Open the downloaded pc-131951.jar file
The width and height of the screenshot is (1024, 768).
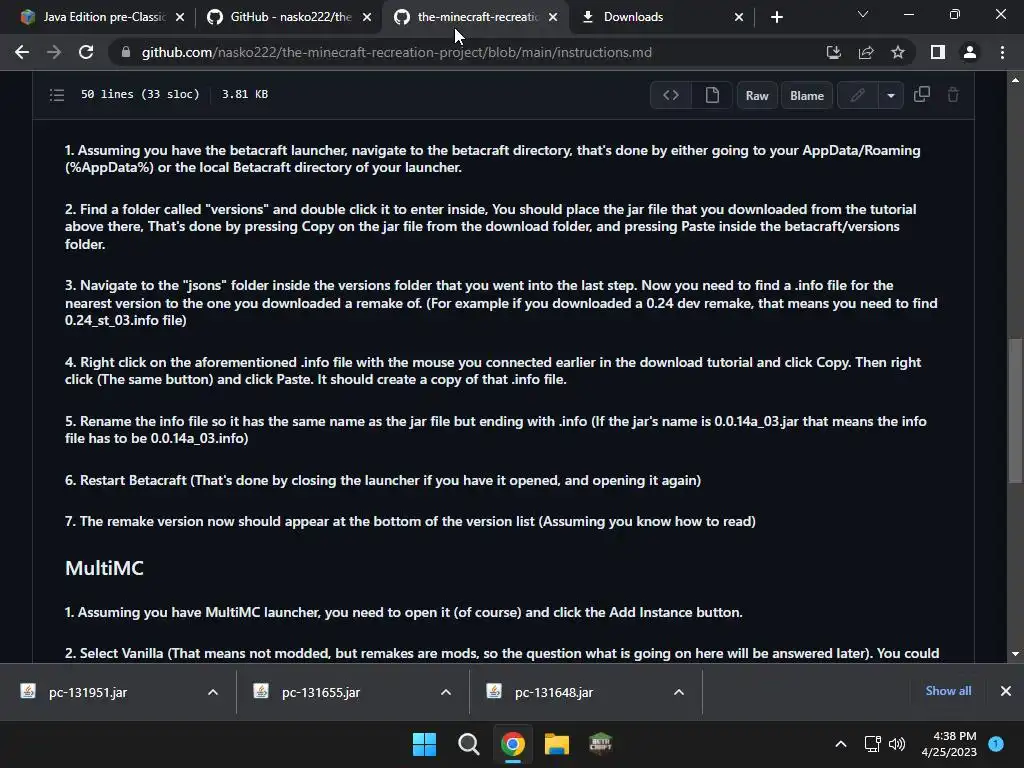(88, 692)
